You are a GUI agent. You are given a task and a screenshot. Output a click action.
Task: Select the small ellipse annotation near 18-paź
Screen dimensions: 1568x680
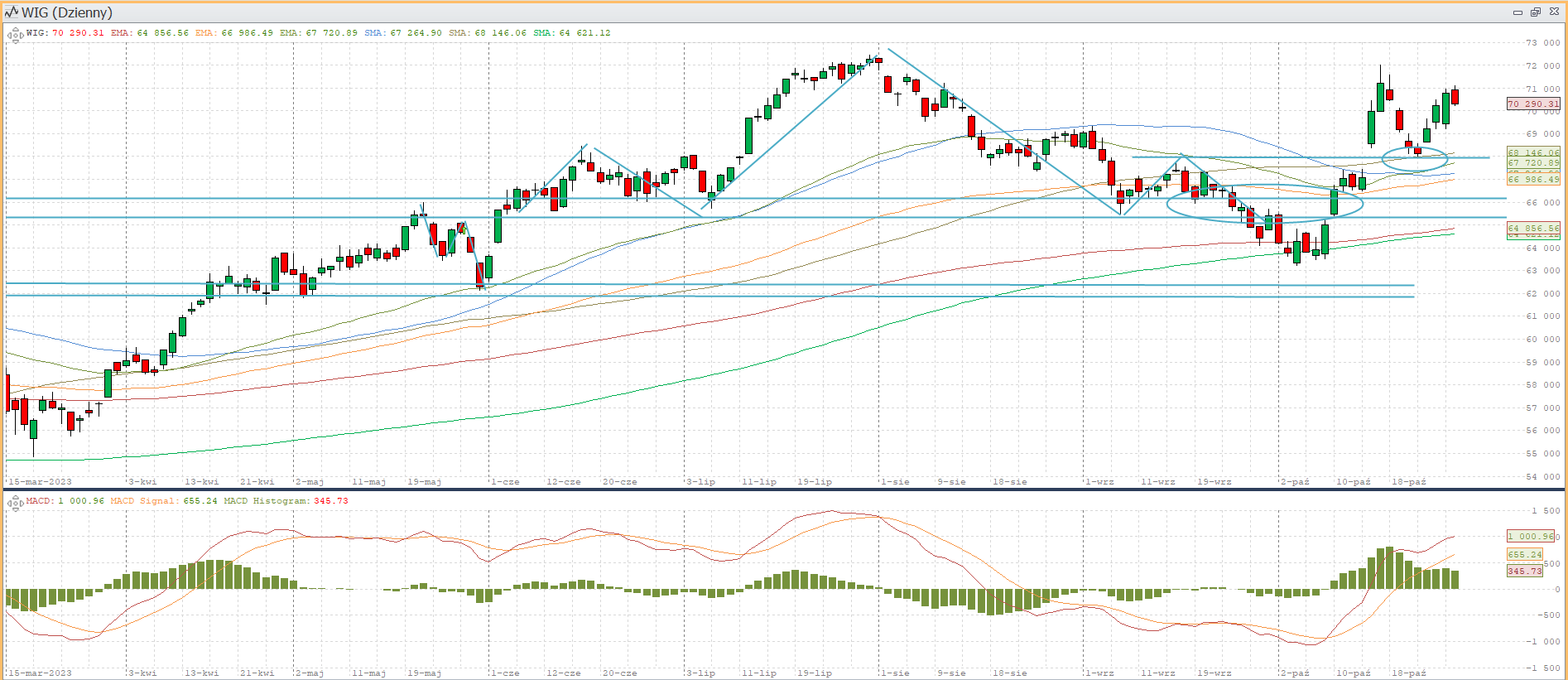1415,147
